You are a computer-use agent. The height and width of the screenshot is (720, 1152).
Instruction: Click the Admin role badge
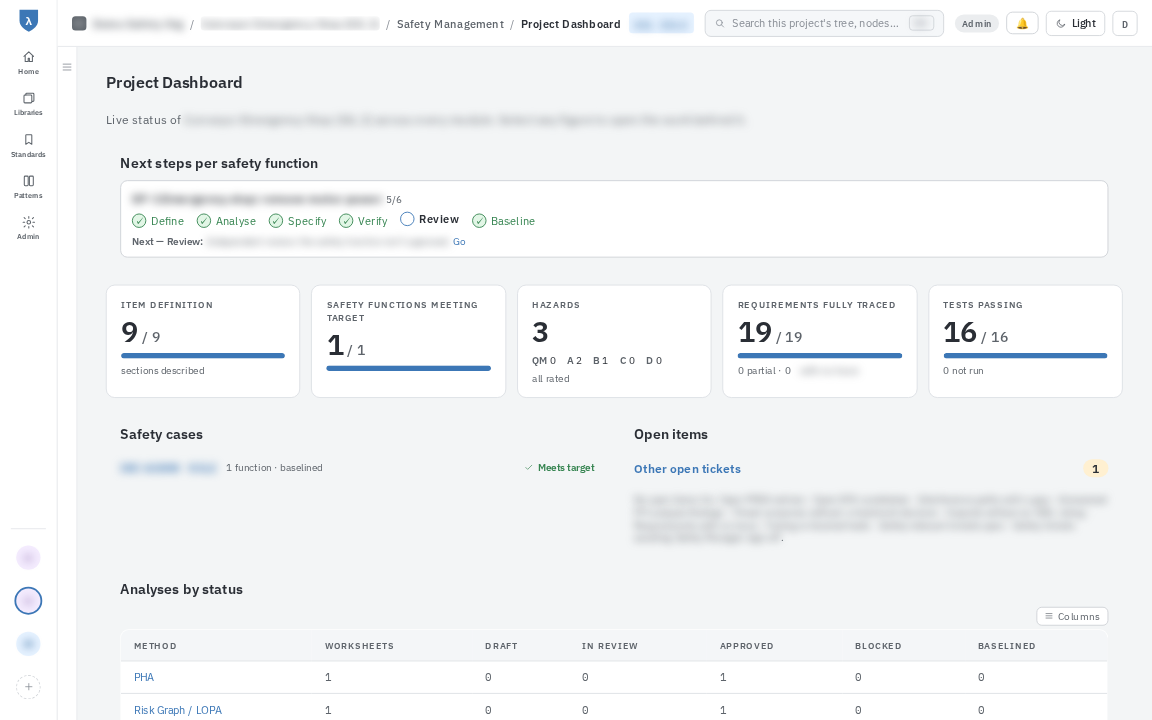point(976,24)
